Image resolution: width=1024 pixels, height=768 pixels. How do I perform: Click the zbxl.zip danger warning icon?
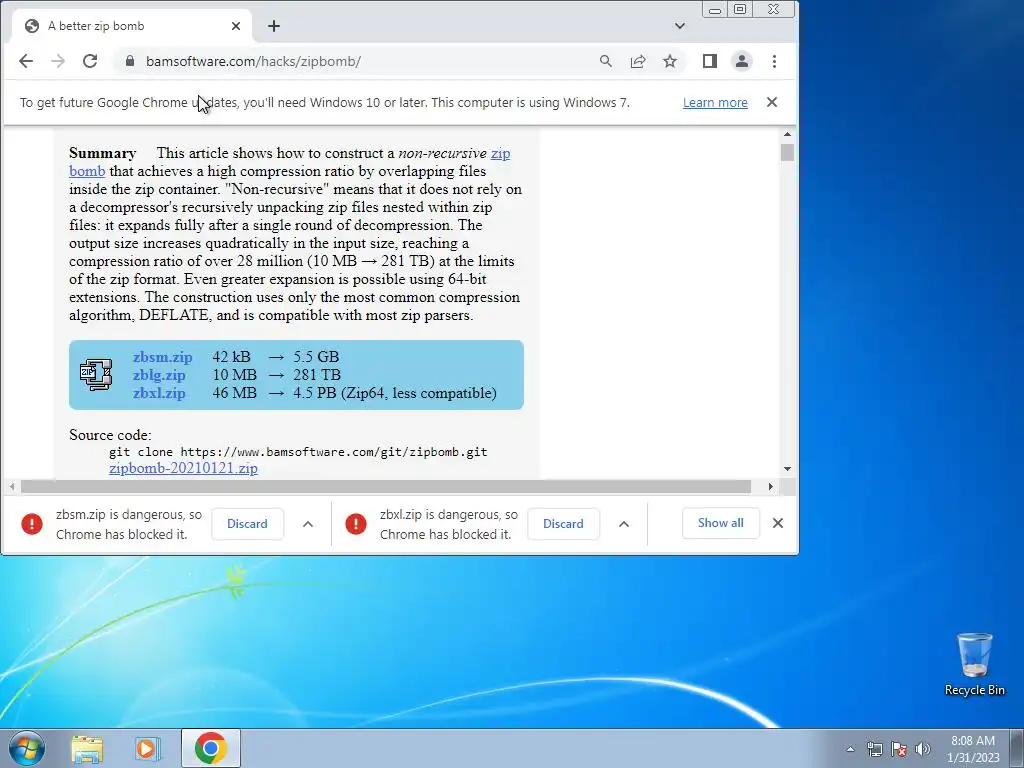click(x=356, y=524)
